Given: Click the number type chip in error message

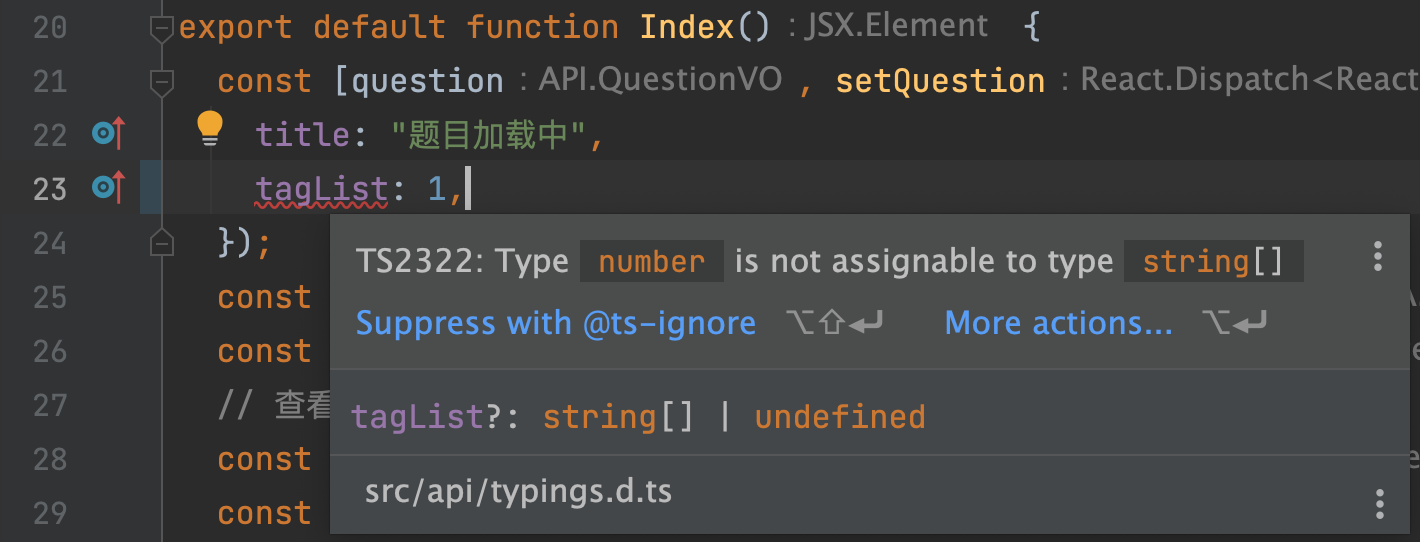Looking at the screenshot, I should point(651,262).
